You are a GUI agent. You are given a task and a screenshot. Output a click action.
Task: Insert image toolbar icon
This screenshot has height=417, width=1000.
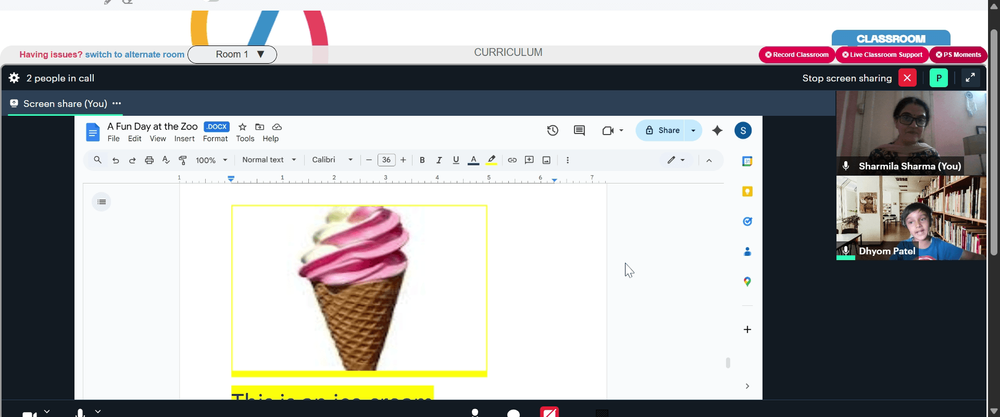click(x=546, y=160)
